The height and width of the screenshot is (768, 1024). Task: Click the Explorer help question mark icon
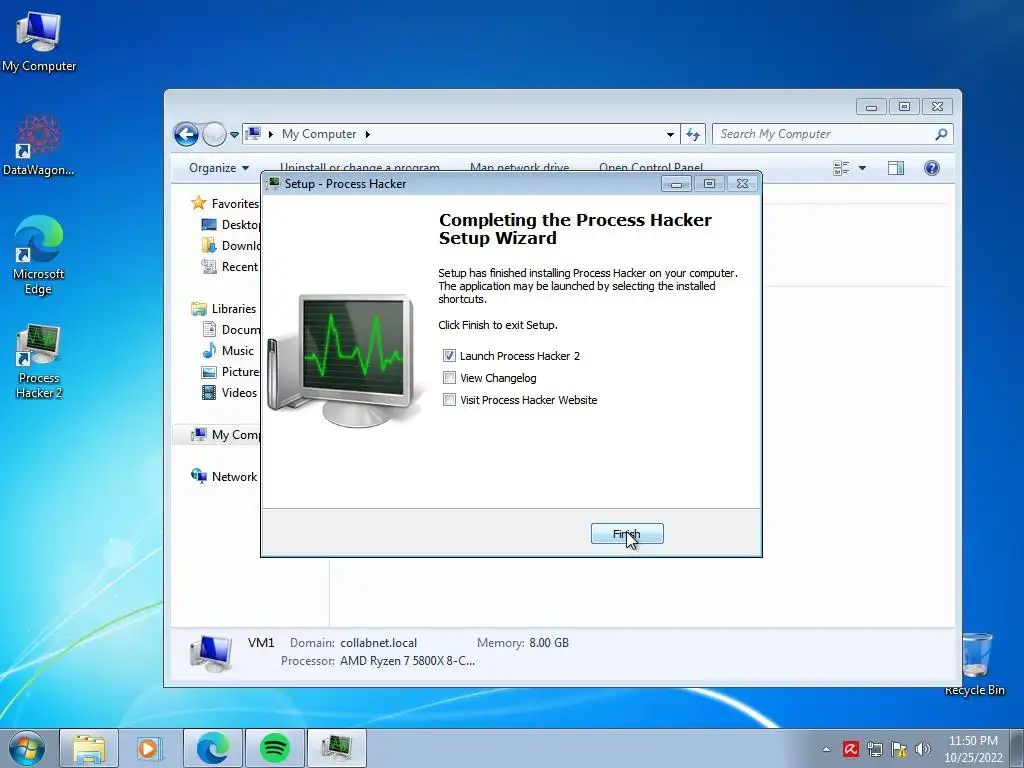[x=932, y=168]
